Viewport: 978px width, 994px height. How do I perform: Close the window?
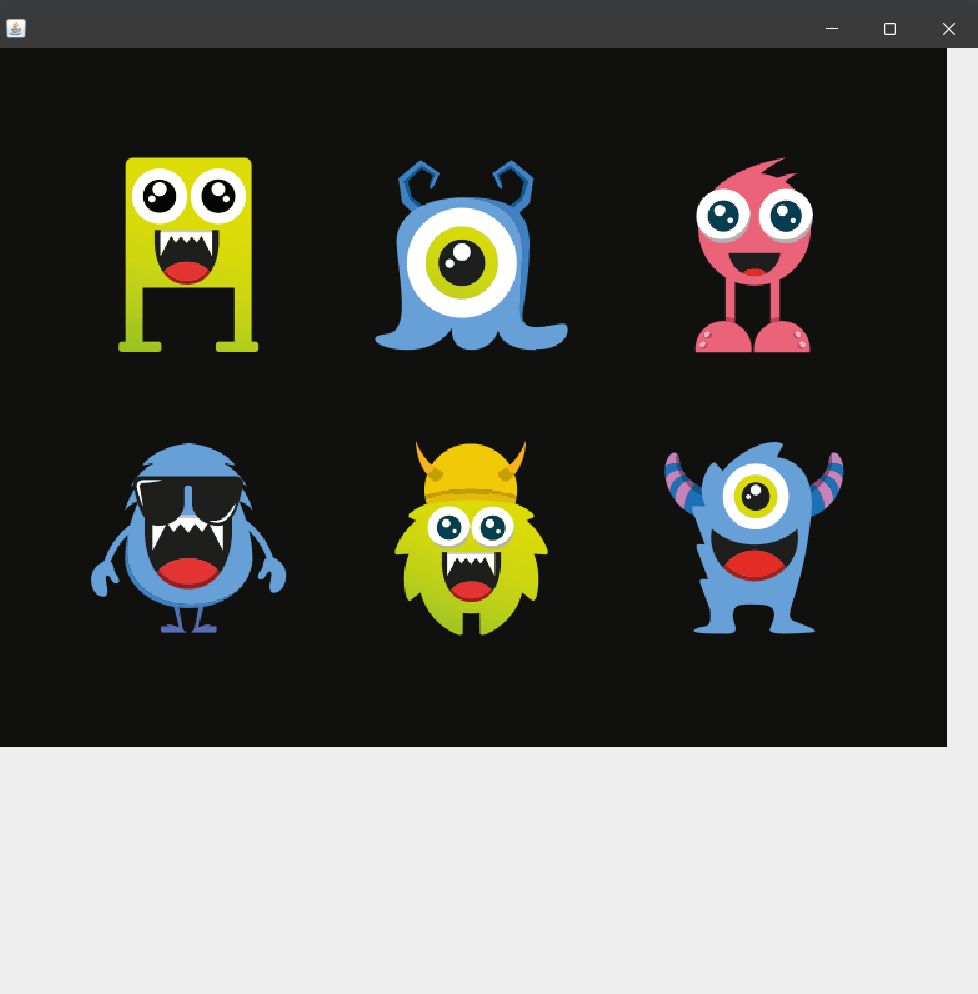pyautogui.click(x=948, y=29)
